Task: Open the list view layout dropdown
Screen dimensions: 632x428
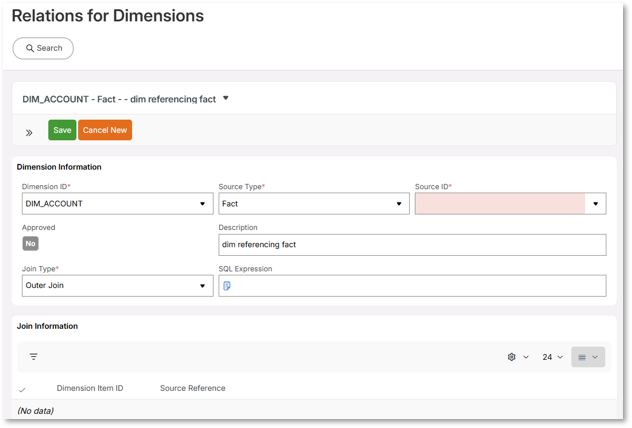Action: click(x=588, y=357)
